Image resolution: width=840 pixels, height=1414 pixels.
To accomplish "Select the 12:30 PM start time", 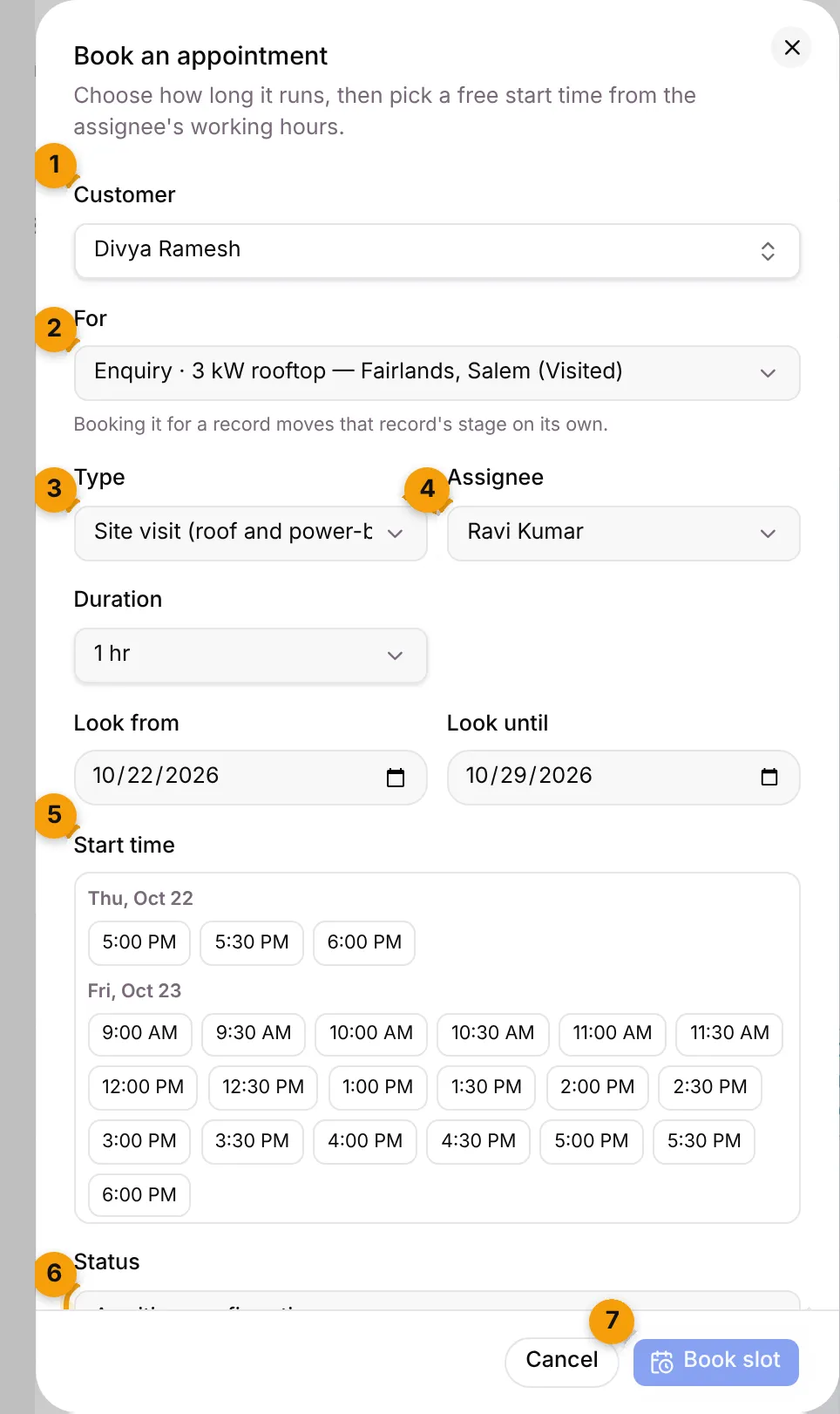I will pos(263,1088).
